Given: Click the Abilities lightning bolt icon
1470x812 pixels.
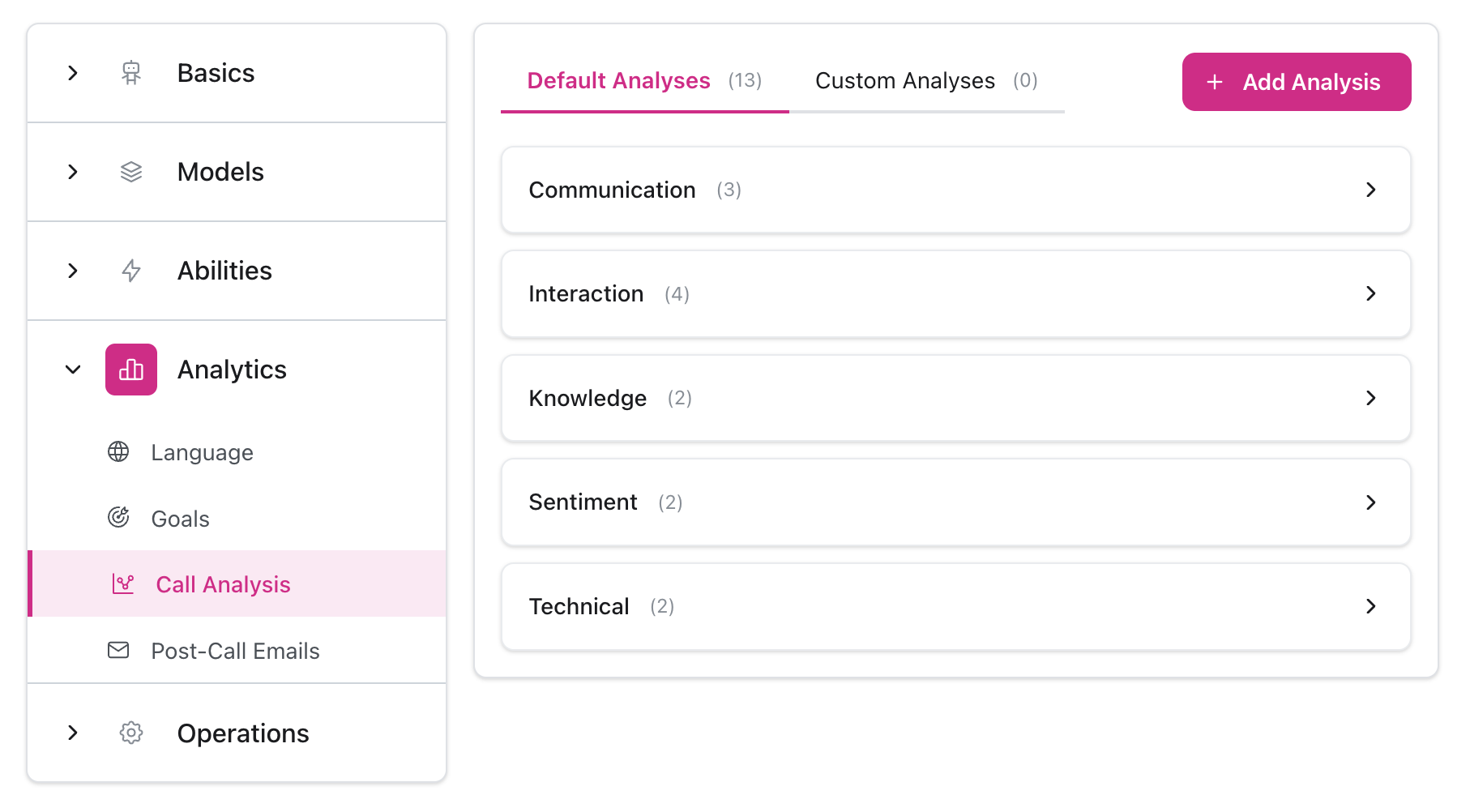Looking at the screenshot, I should tap(130, 271).
